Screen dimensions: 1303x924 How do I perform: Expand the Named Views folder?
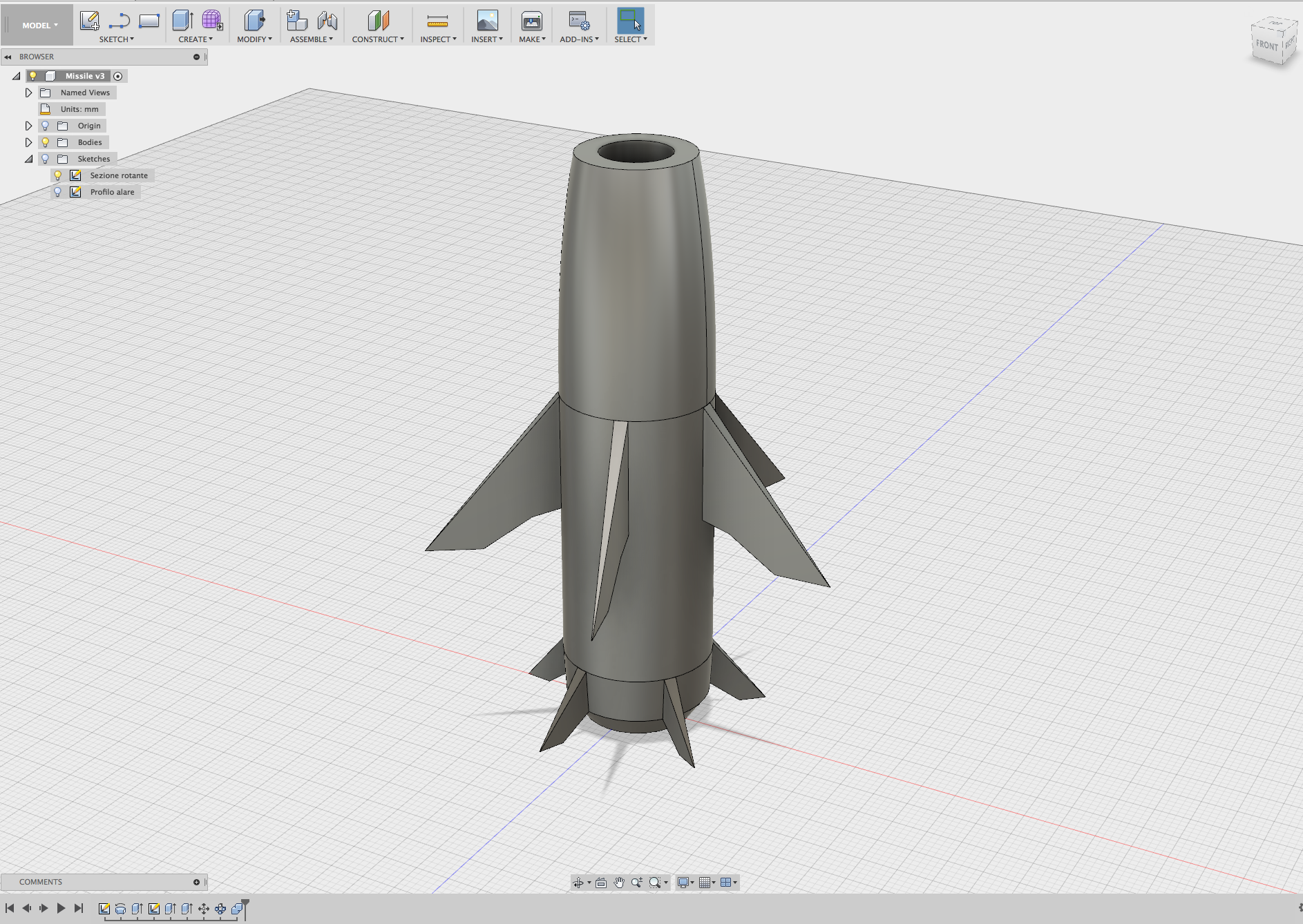[28, 93]
